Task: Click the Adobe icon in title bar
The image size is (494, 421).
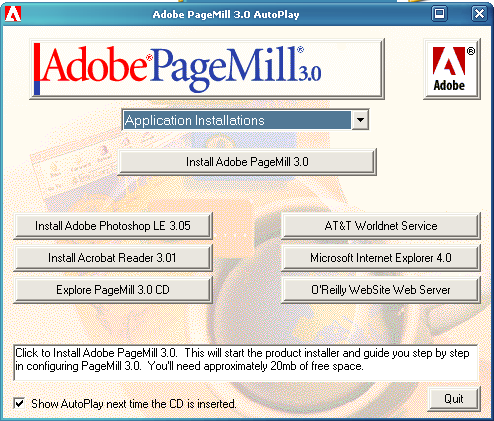Action: pos(13,14)
